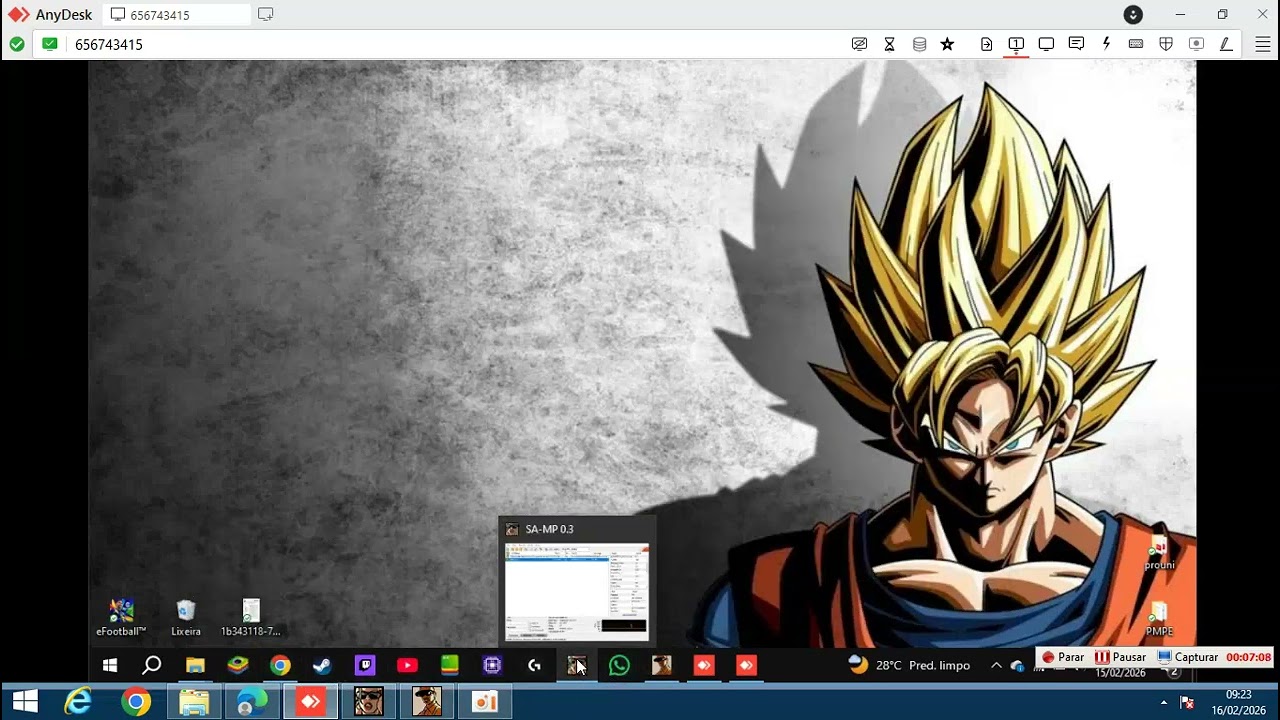This screenshot has height=720, width=1280.
Task: Click the second AnyDesk icon on remote taskbar
Action: tap(746, 665)
